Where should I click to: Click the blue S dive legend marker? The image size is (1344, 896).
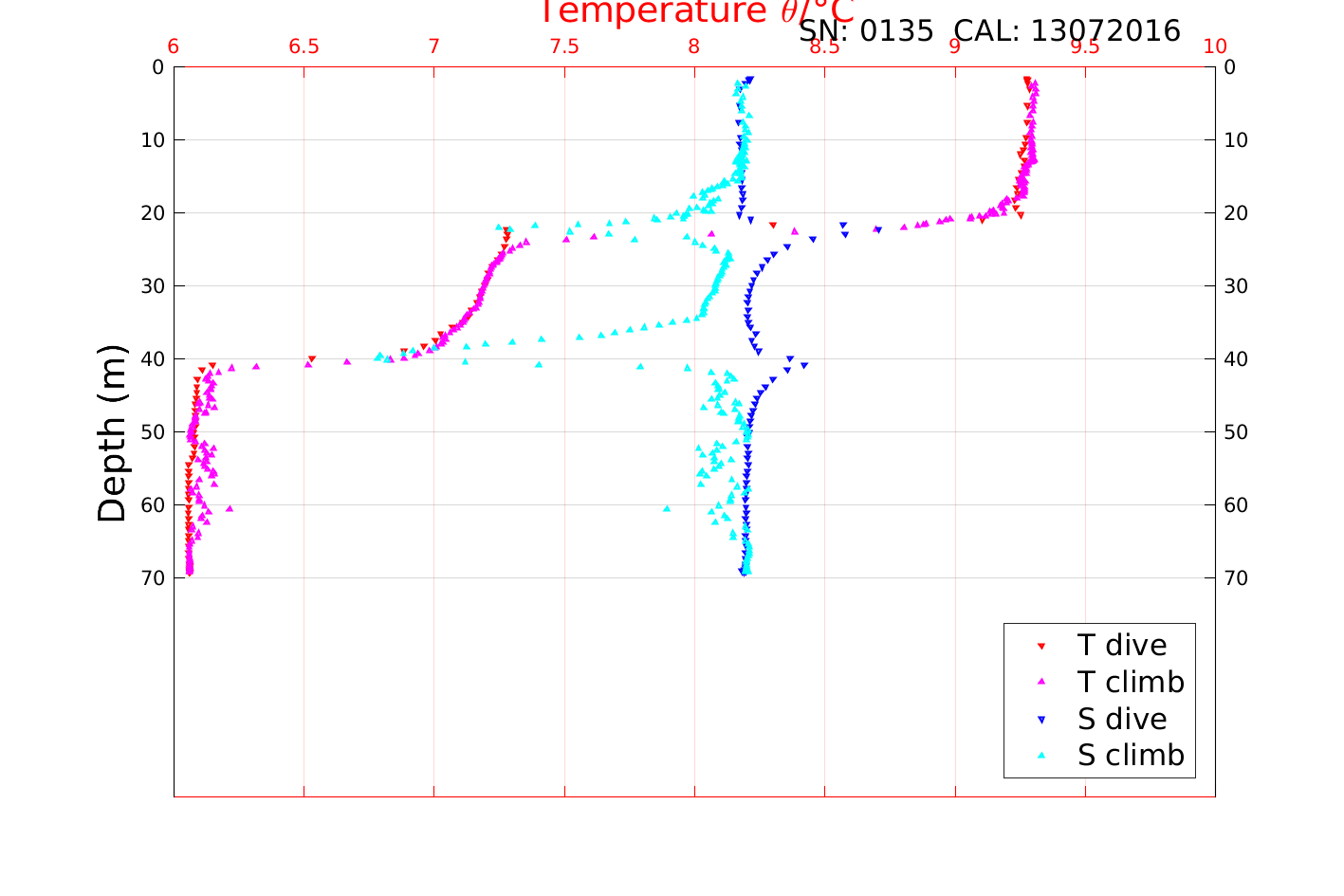(1040, 720)
